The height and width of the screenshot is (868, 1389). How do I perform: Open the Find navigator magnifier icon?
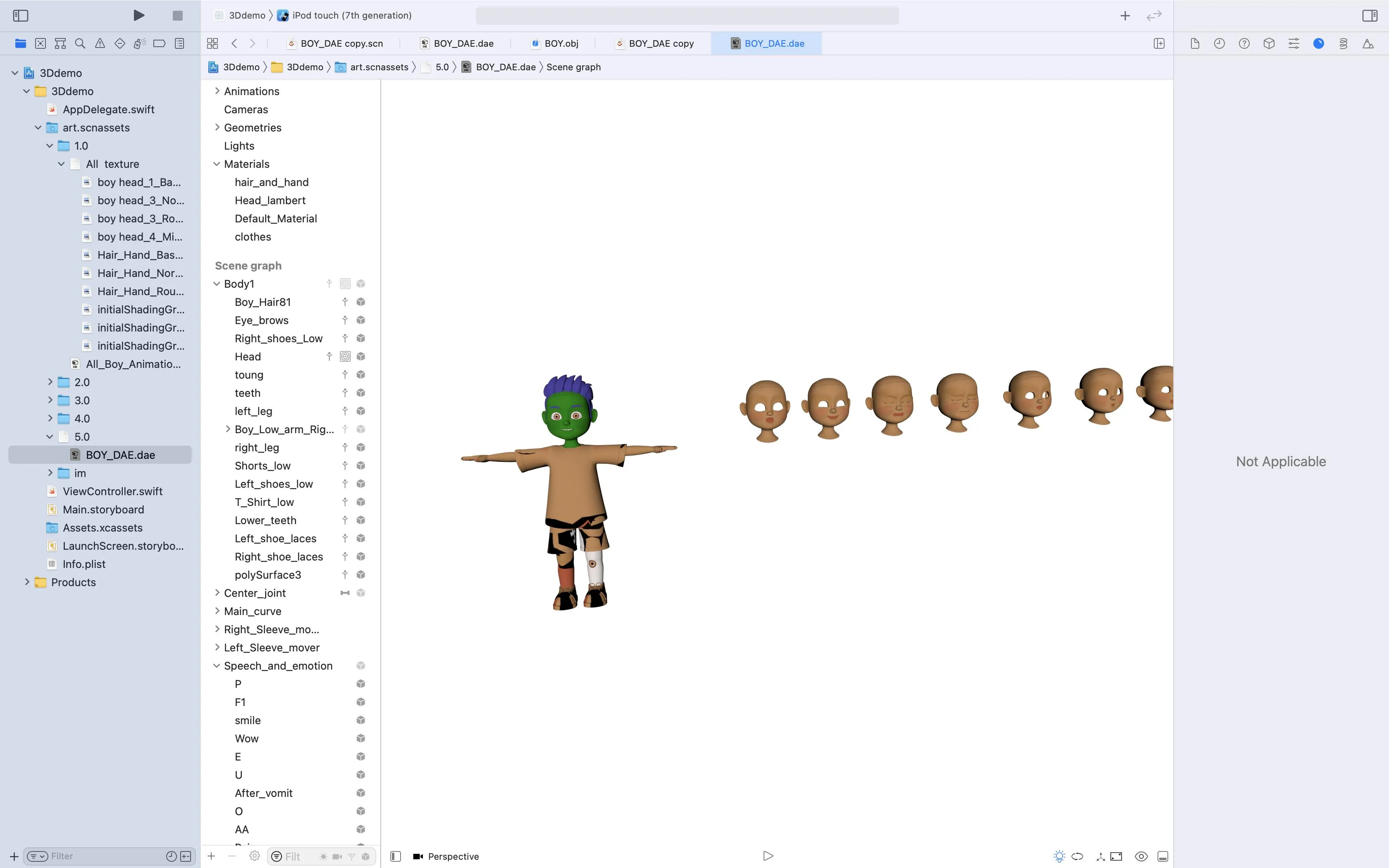(x=80, y=44)
